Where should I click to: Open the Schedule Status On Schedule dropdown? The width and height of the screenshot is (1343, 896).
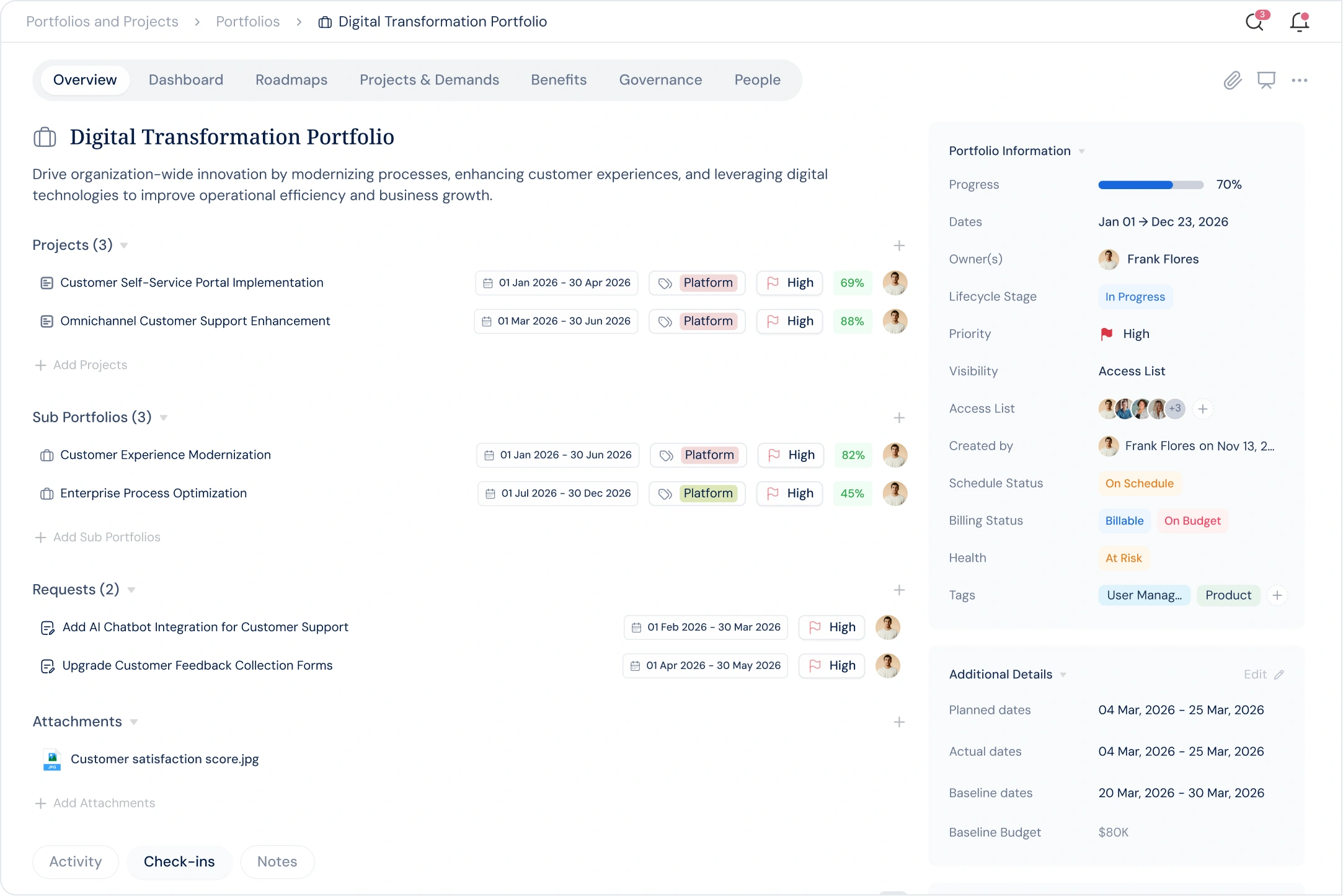pos(1139,484)
